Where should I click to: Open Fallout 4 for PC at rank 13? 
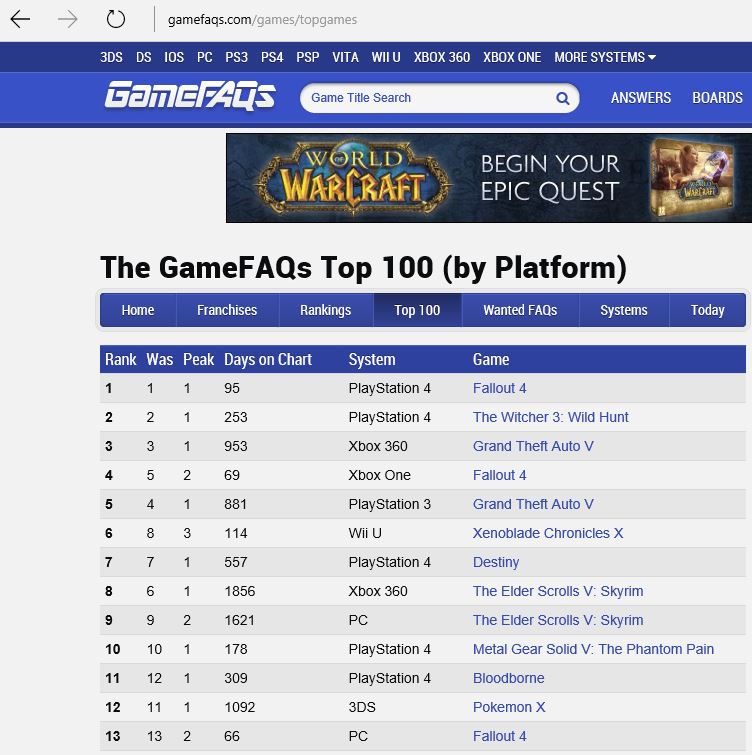(x=499, y=736)
